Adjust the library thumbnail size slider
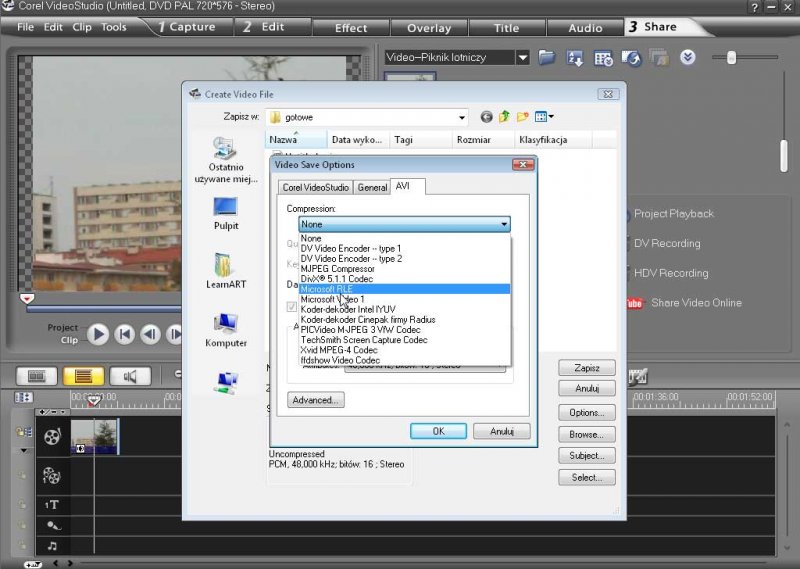The height and width of the screenshot is (569, 800). pos(731,58)
